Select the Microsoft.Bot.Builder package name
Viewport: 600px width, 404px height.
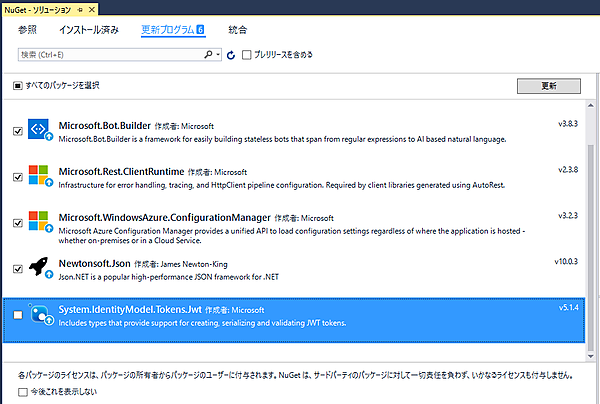(104, 126)
